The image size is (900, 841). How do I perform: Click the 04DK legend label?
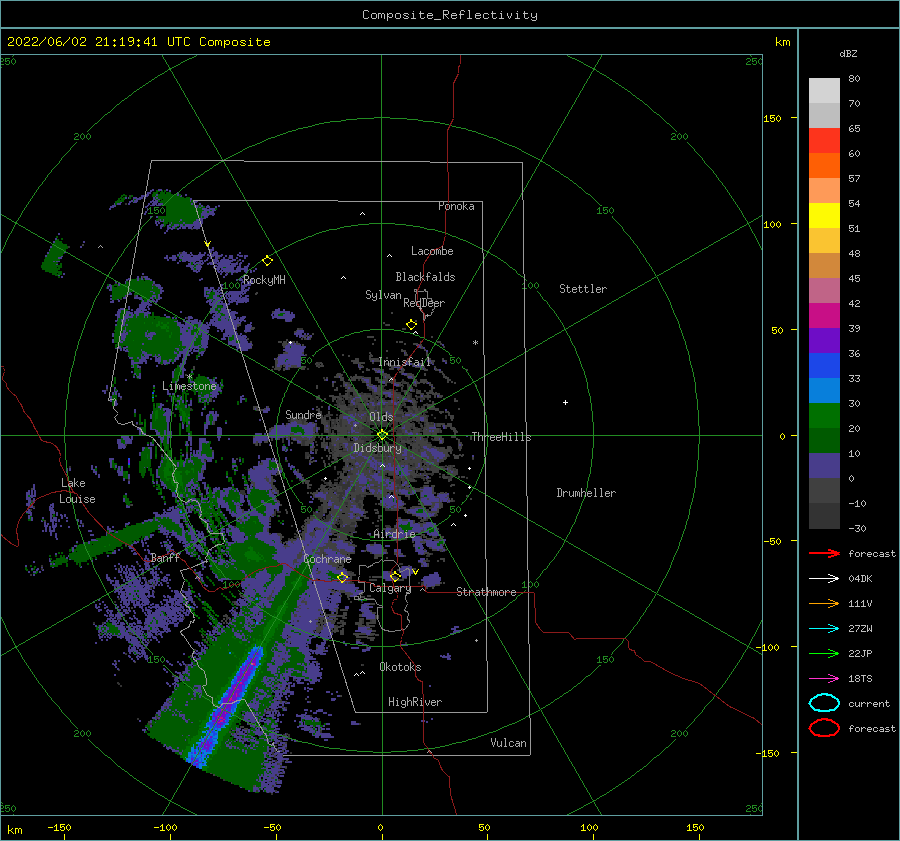click(x=860, y=578)
